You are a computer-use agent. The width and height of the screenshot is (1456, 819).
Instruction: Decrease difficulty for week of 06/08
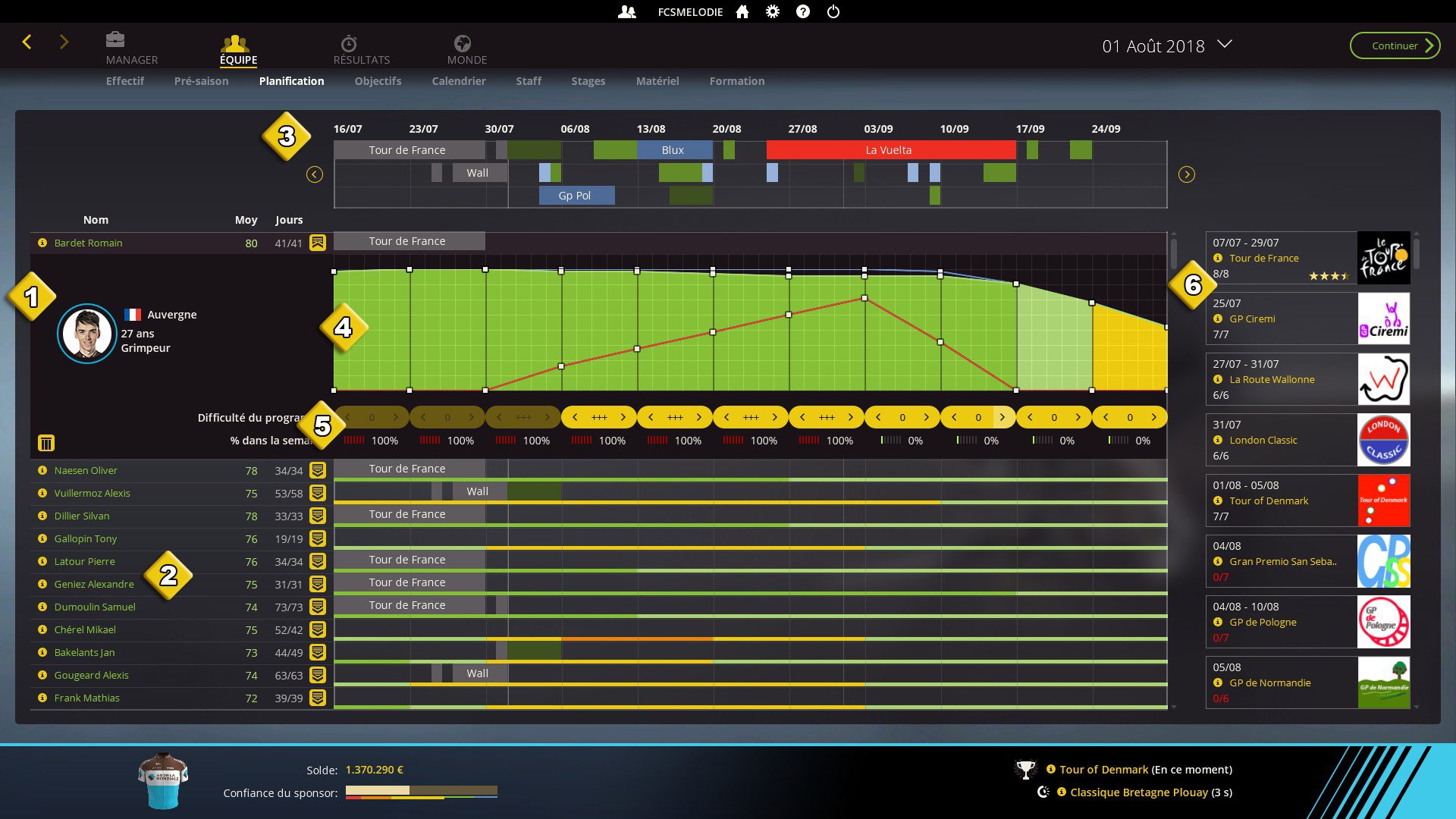click(x=576, y=417)
